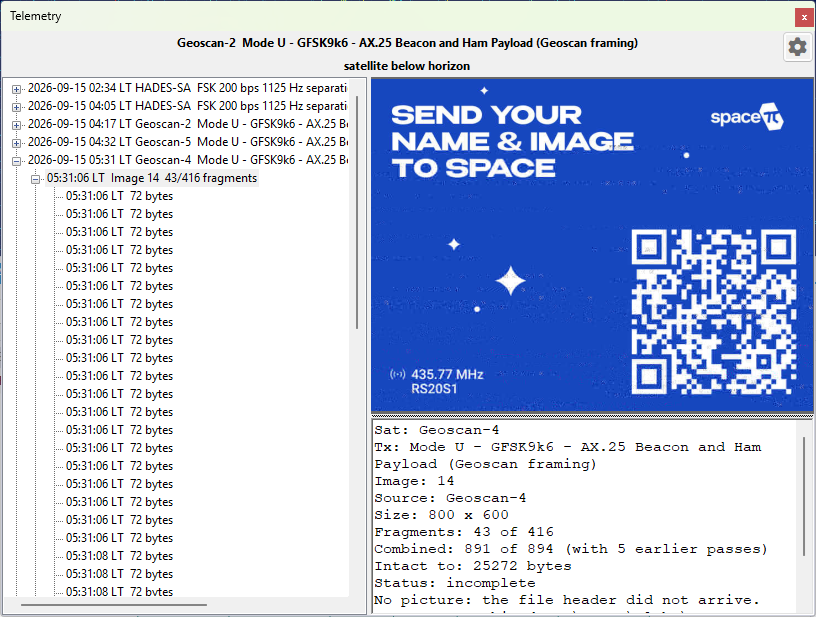Screen dimensions: 816x617
Task: Click 'Fragments: 43 of 416' text
Action: pos(464,532)
